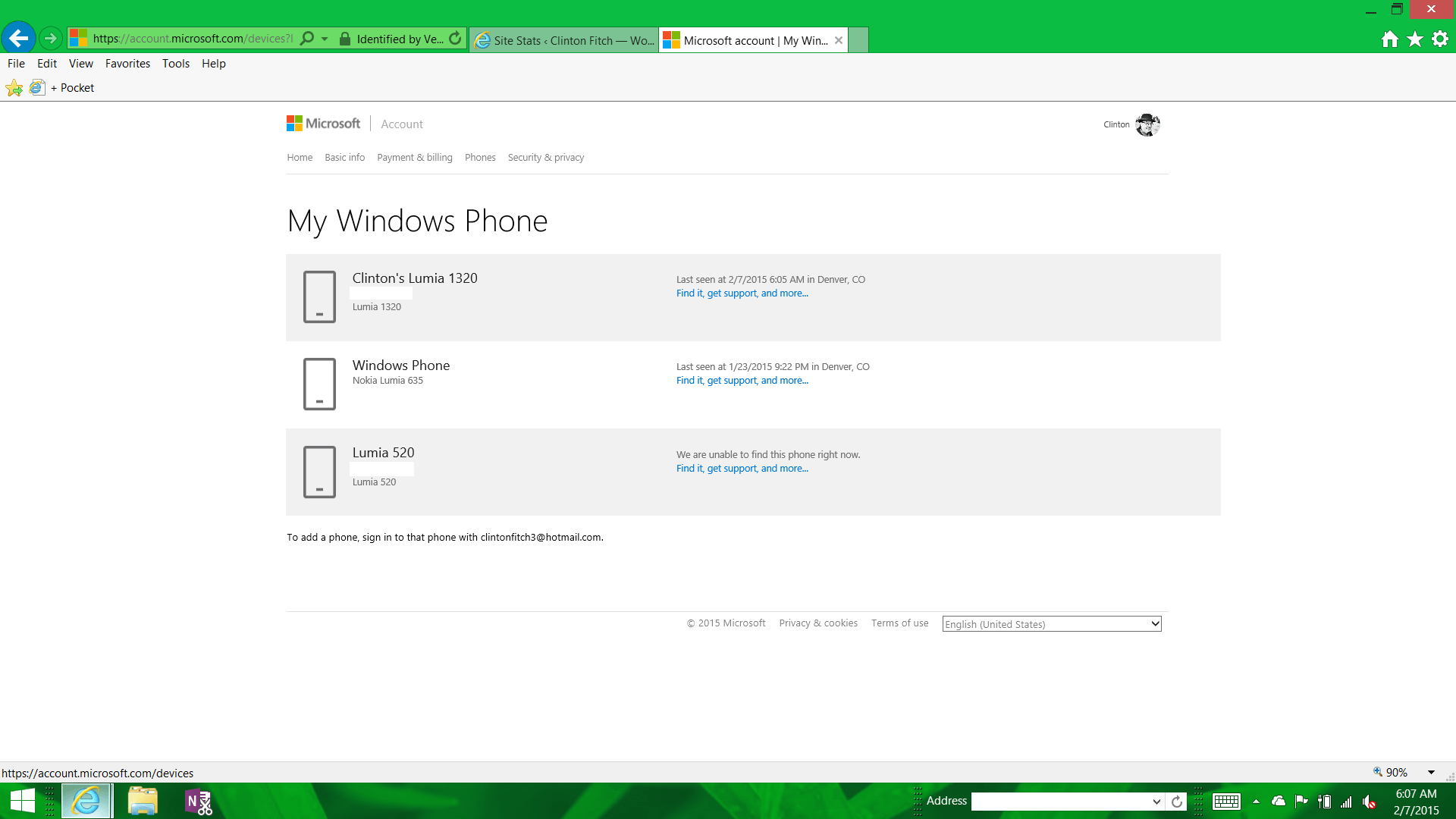1456x819 pixels.
Task: Open the Favorites star icon
Action: (x=1415, y=39)
